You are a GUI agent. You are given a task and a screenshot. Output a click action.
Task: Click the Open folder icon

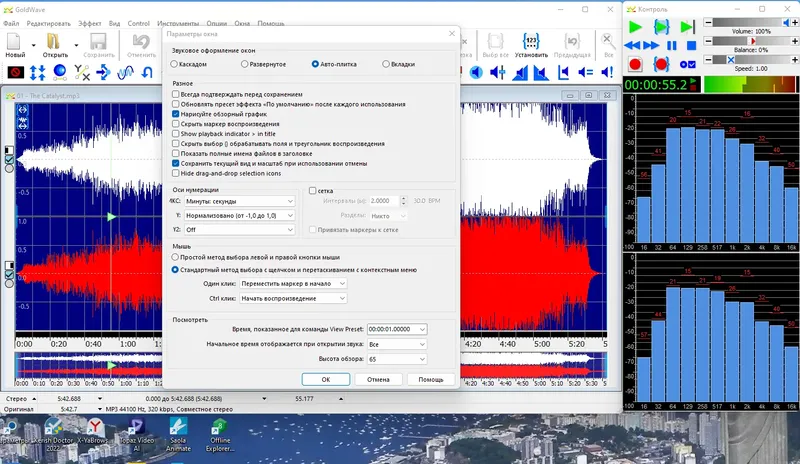coord(54,42)
